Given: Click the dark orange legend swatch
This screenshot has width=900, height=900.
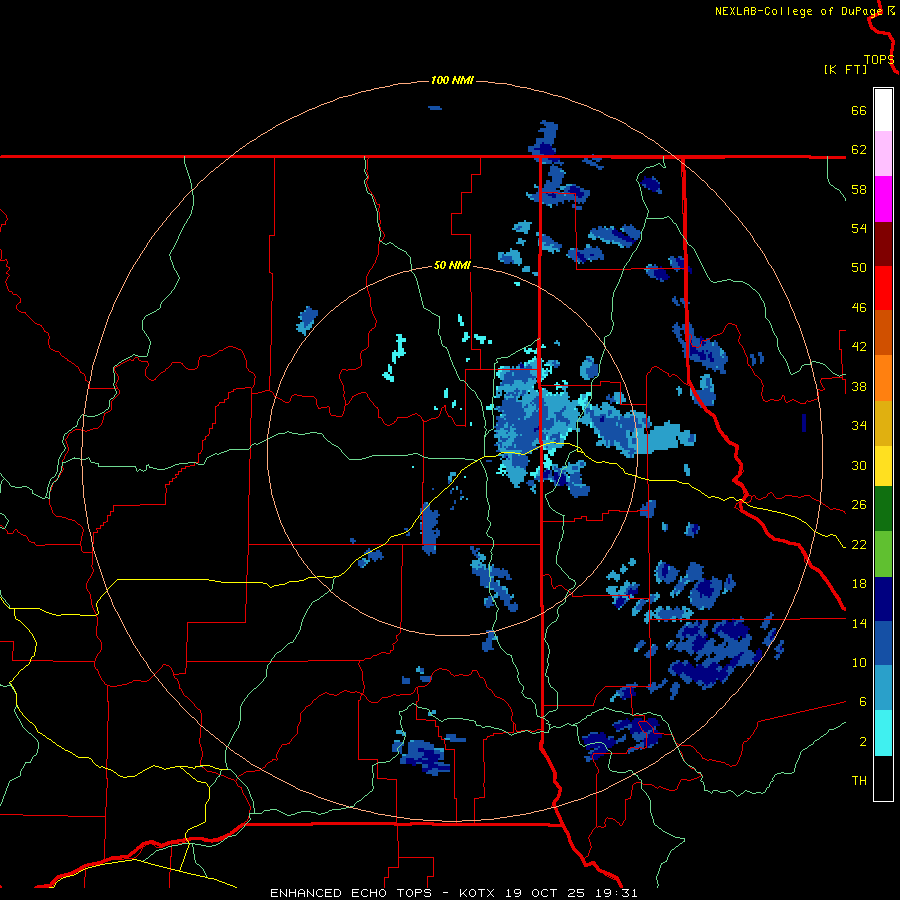Looking at the screenshot, I should (883, 332).
